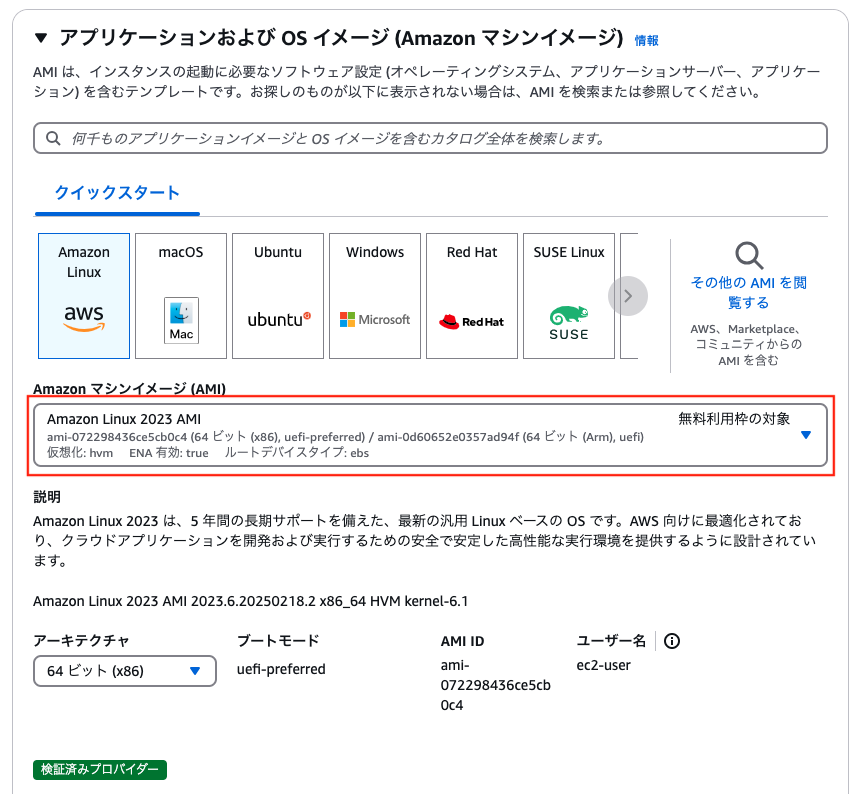This screenshot has width=863, height=794.
Task: Open the Amazon Linux 2023 AMI dropdown
Action: [x=430, y=435]
